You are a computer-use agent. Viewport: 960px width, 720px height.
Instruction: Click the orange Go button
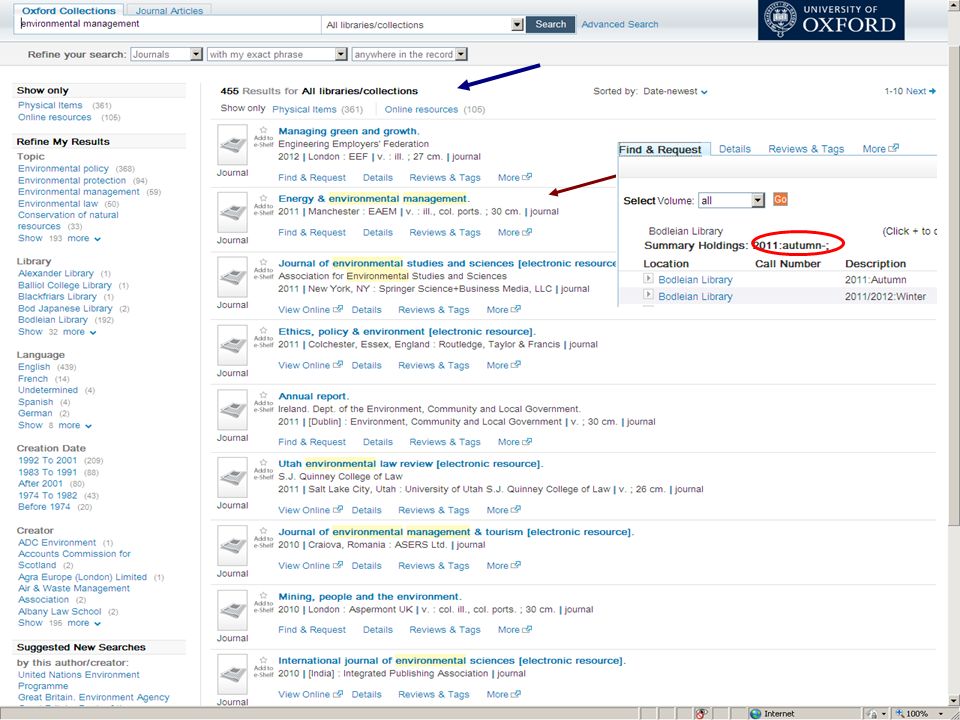click(x=780, y=199)
